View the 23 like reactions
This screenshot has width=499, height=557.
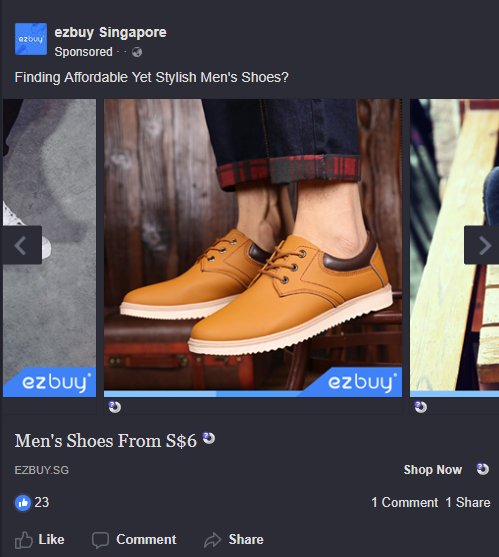(x=32, y=503)
